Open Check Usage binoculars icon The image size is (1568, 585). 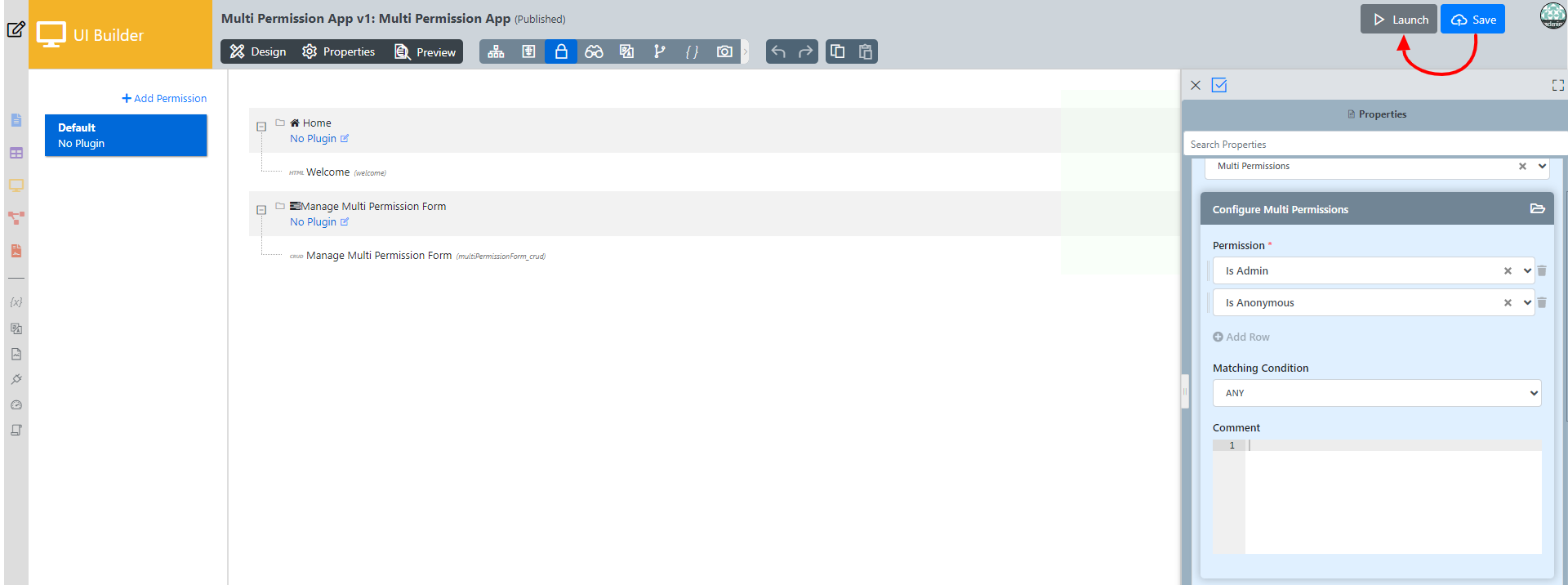(594, 51)
